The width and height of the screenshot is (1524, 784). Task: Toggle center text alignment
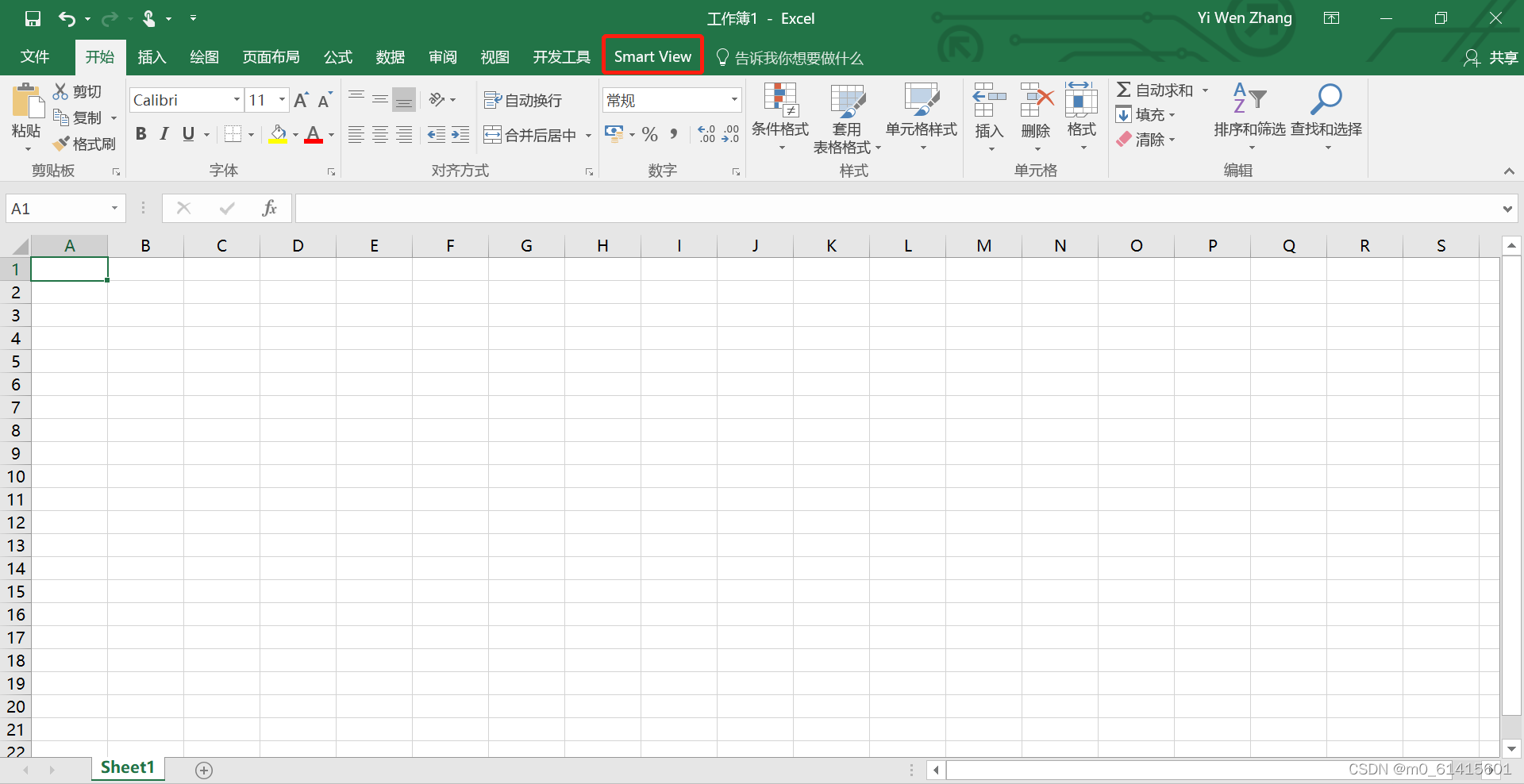pyautogui.click(x=379, y=134)
